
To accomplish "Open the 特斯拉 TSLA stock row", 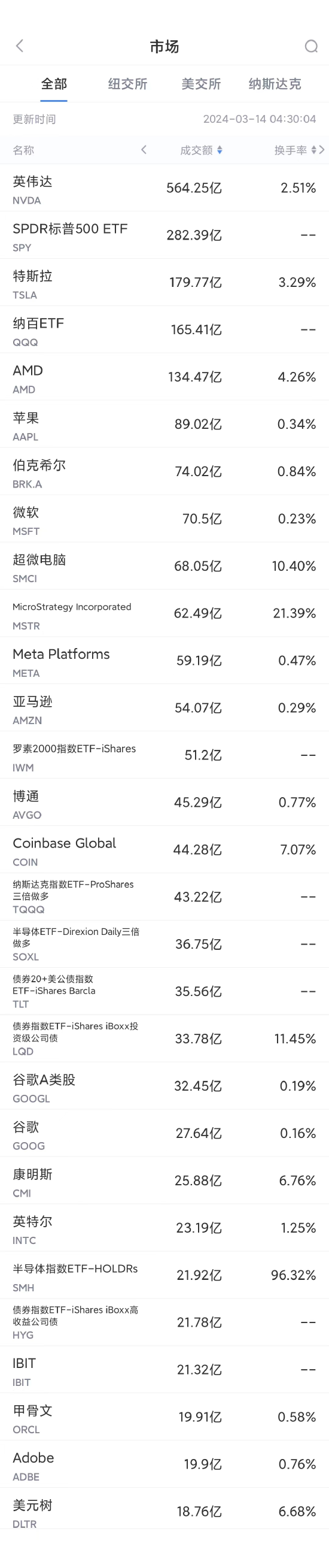I will point(164,283).
